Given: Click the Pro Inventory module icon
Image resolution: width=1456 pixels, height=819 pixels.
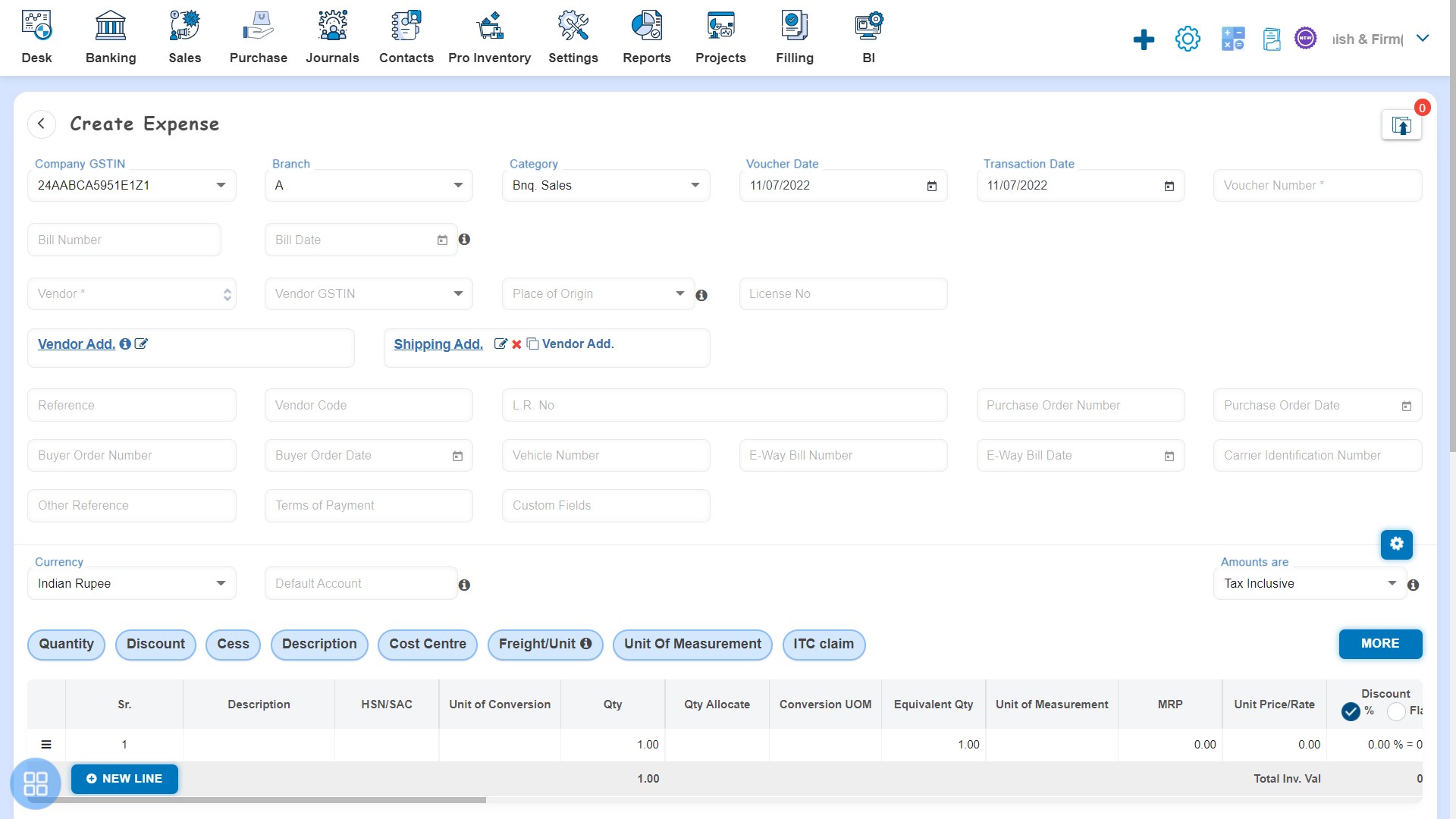Looking at the screenshot, I should pyautogui.click(x=489, y=25).
